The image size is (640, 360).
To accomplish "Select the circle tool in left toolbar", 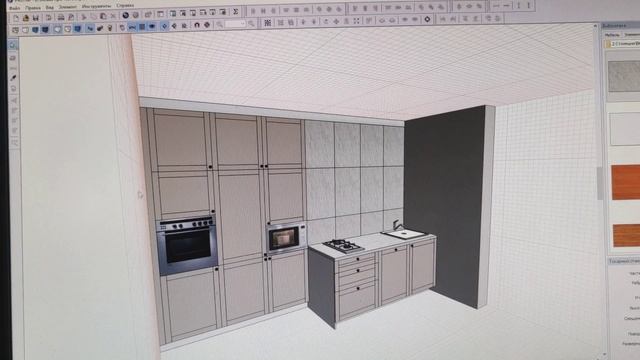I will 13,88.
